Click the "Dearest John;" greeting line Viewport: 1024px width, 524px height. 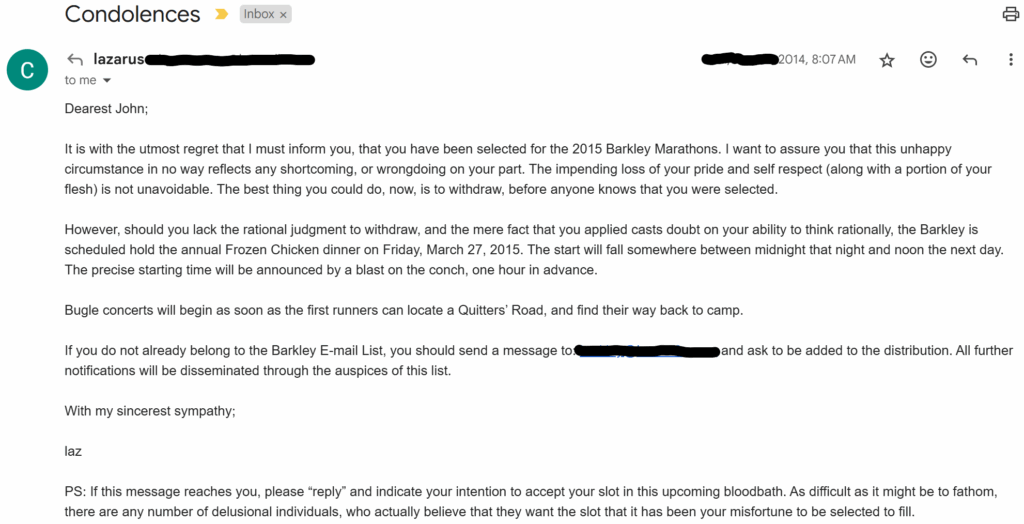[x=106, y=109]
